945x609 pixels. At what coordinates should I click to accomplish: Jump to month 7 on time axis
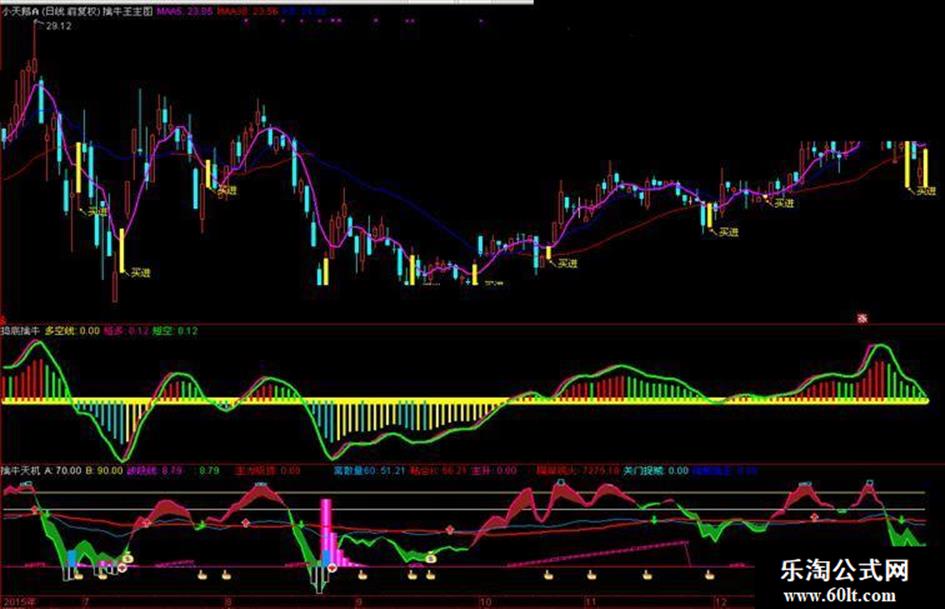(x=86, y=602)
